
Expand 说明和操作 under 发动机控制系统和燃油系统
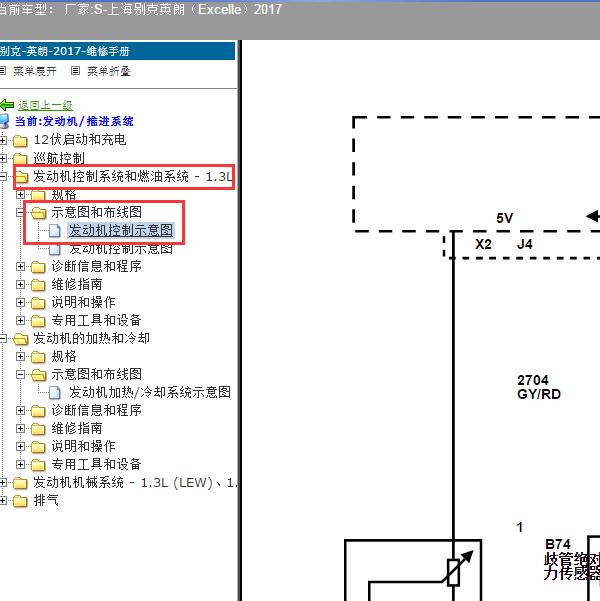[21, 302]
